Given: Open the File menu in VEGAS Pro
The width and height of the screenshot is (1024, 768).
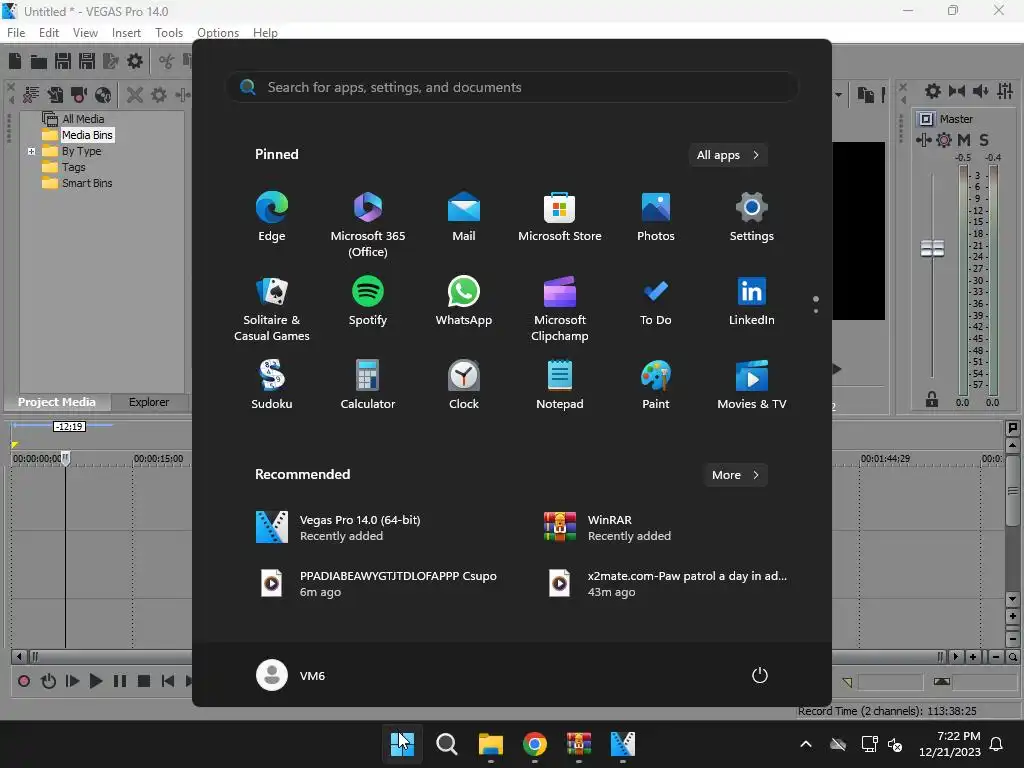Looking at the screenshot, I should (x=16, y=33).
